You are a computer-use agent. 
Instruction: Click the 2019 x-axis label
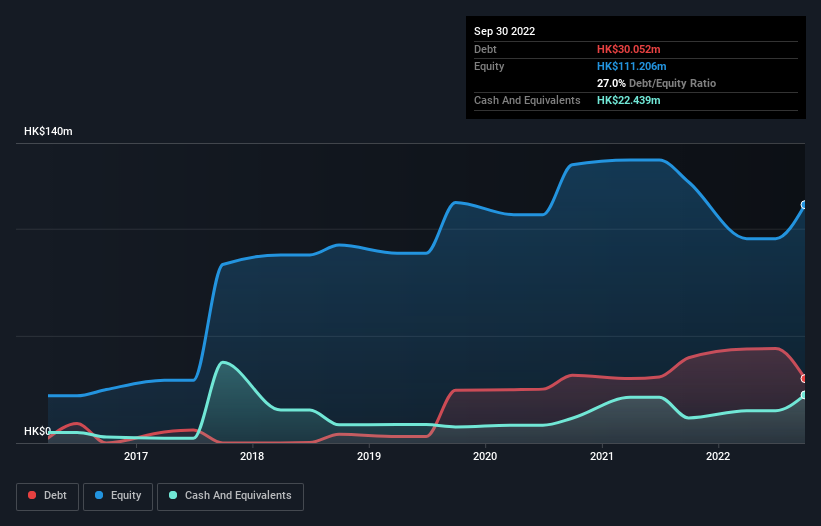coord(369,456)
